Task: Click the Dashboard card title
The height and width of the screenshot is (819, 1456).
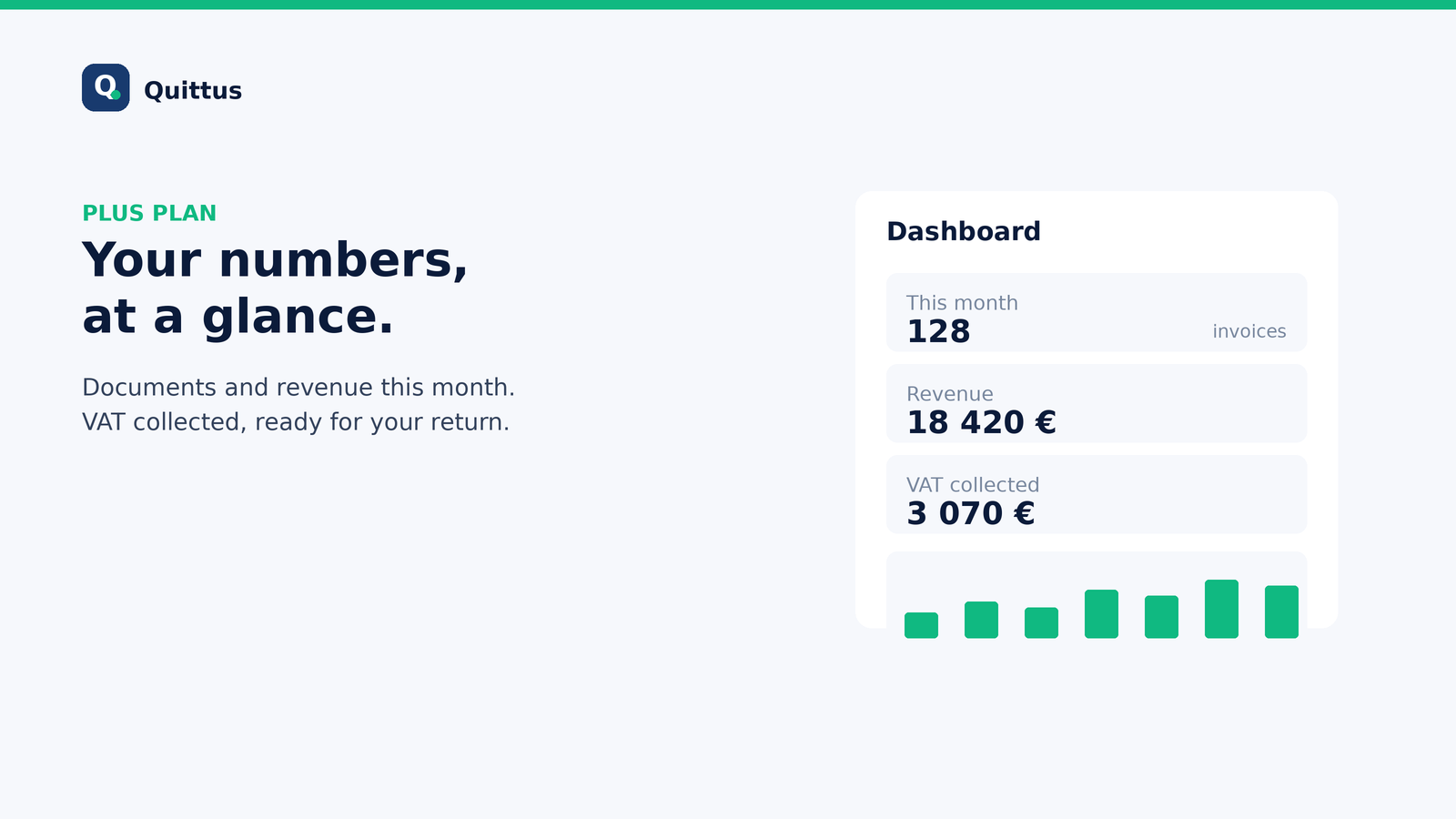Action: [x=964, y=231]
